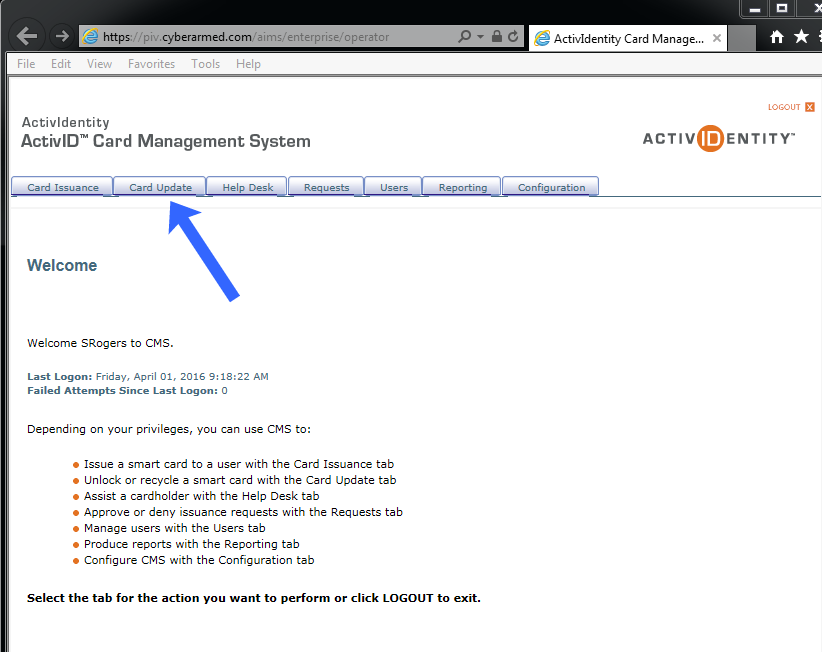Viewport: 822px width, 652px height.
Task: Click 'Select the tab for the action' sentence
Action: pyautogui.click(x=254, y=598)
